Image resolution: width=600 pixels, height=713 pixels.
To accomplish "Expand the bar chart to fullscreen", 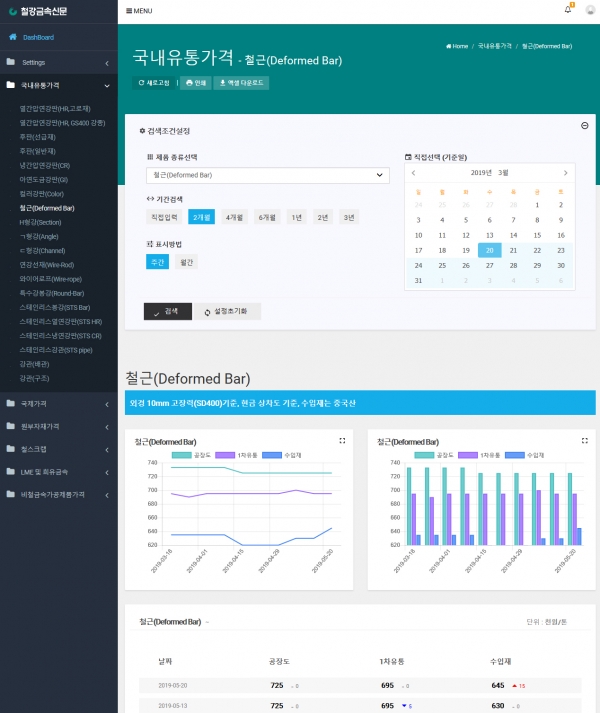I will [x=583, y=440].
